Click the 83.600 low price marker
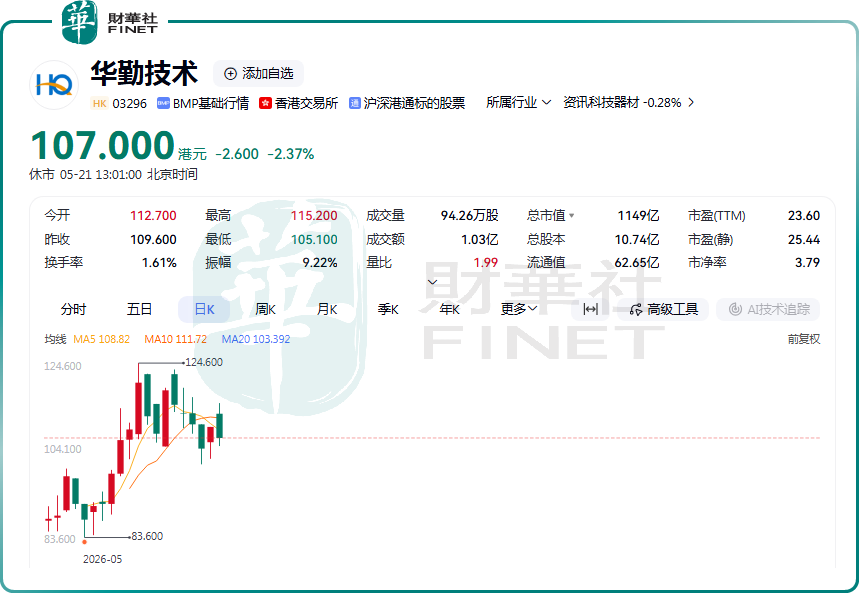The width and height of the screenshot is (859, 613). pos(146,536)
